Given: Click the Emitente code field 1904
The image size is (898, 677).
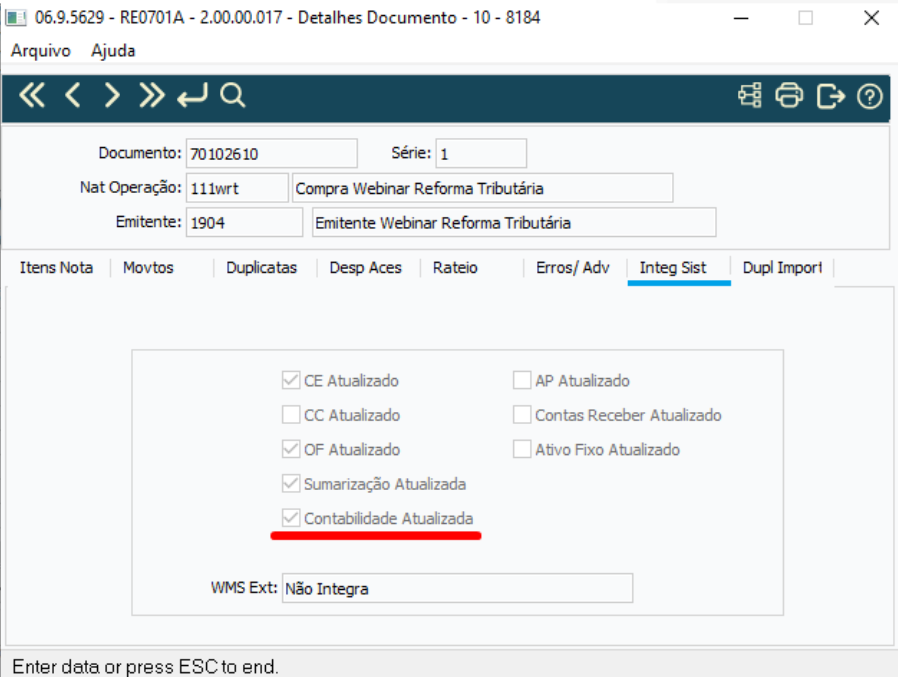Looking at the screenshot, I should point(244,222).
